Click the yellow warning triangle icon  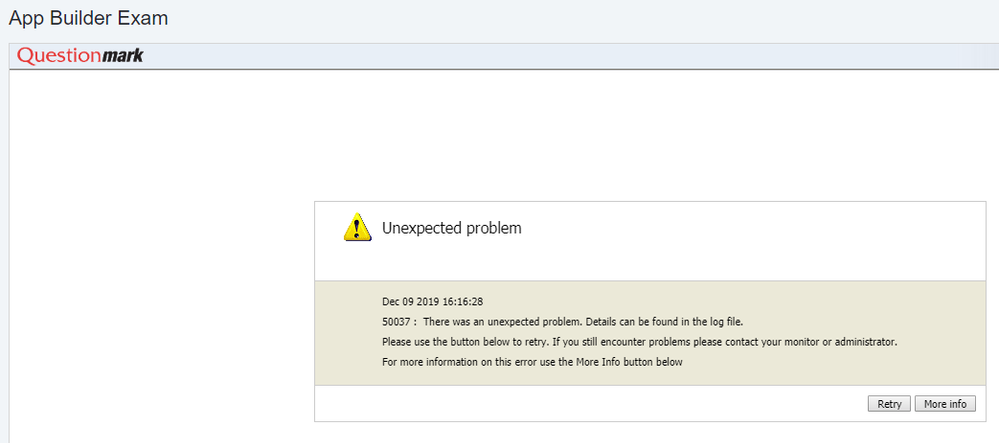357,227
